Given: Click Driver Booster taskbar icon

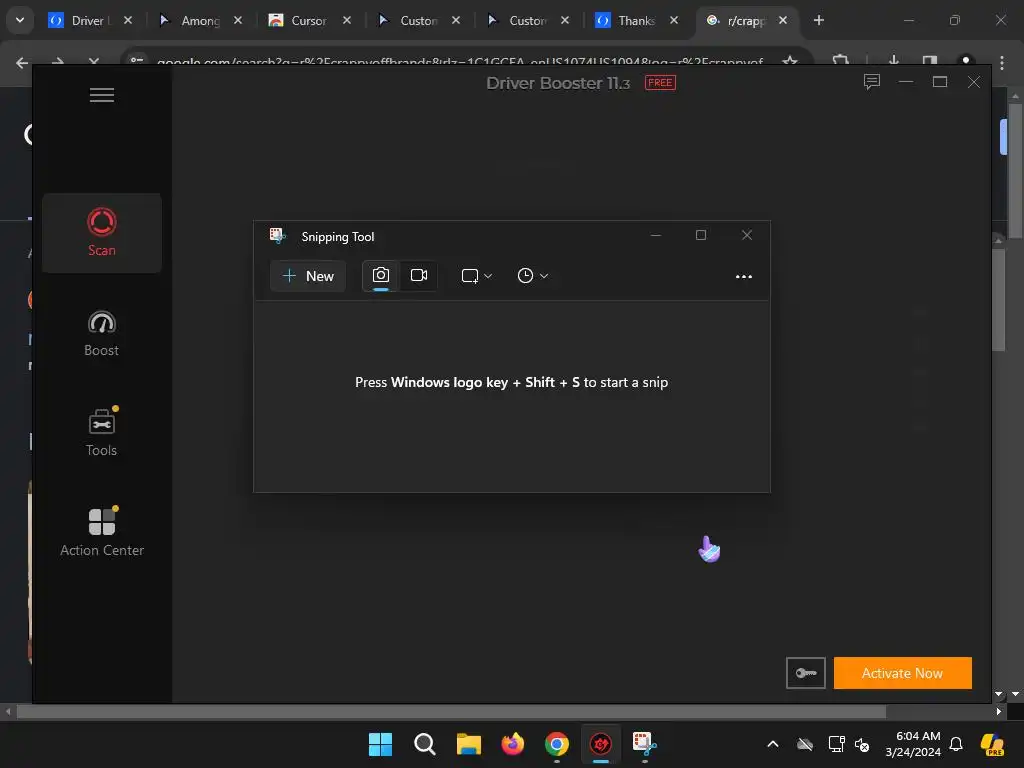Looking at the screenshot, I should click(601, 744).
